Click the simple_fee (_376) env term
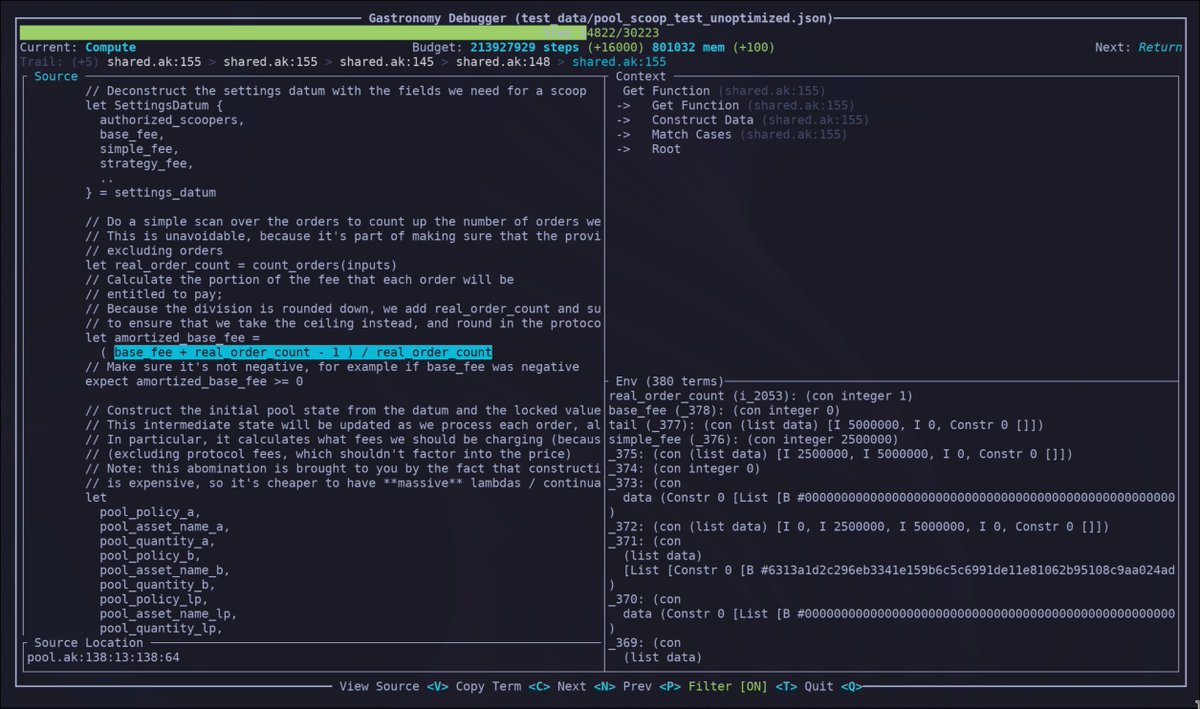This screenshot has height=709, width=1200. 754,439
